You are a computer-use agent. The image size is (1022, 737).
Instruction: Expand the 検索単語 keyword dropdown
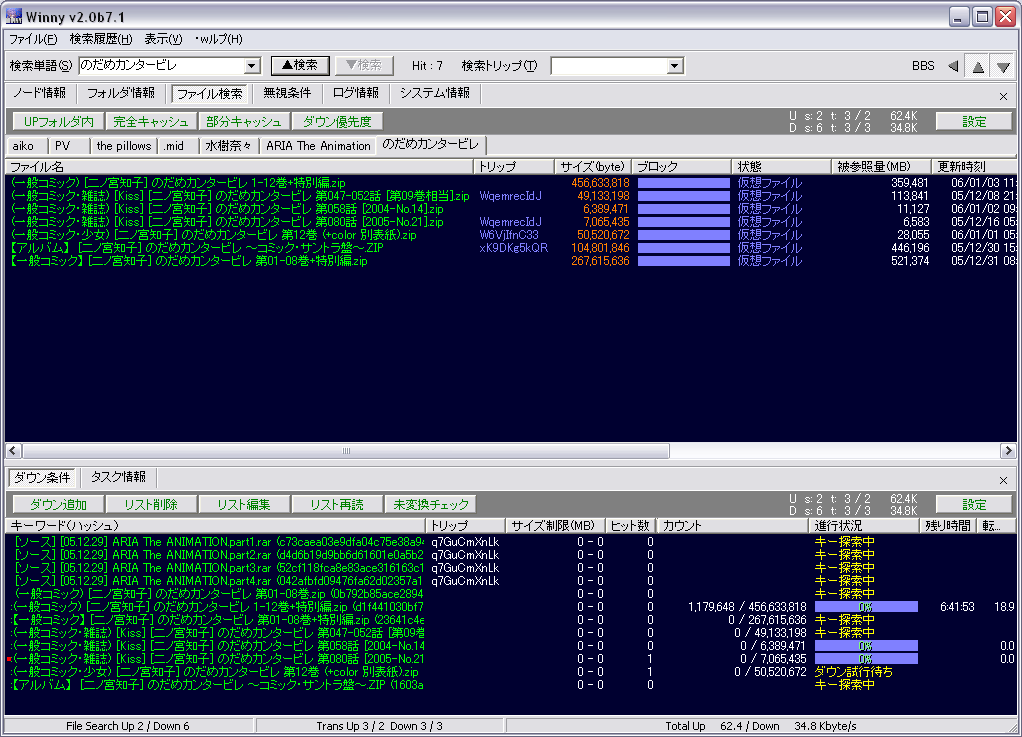252,66
